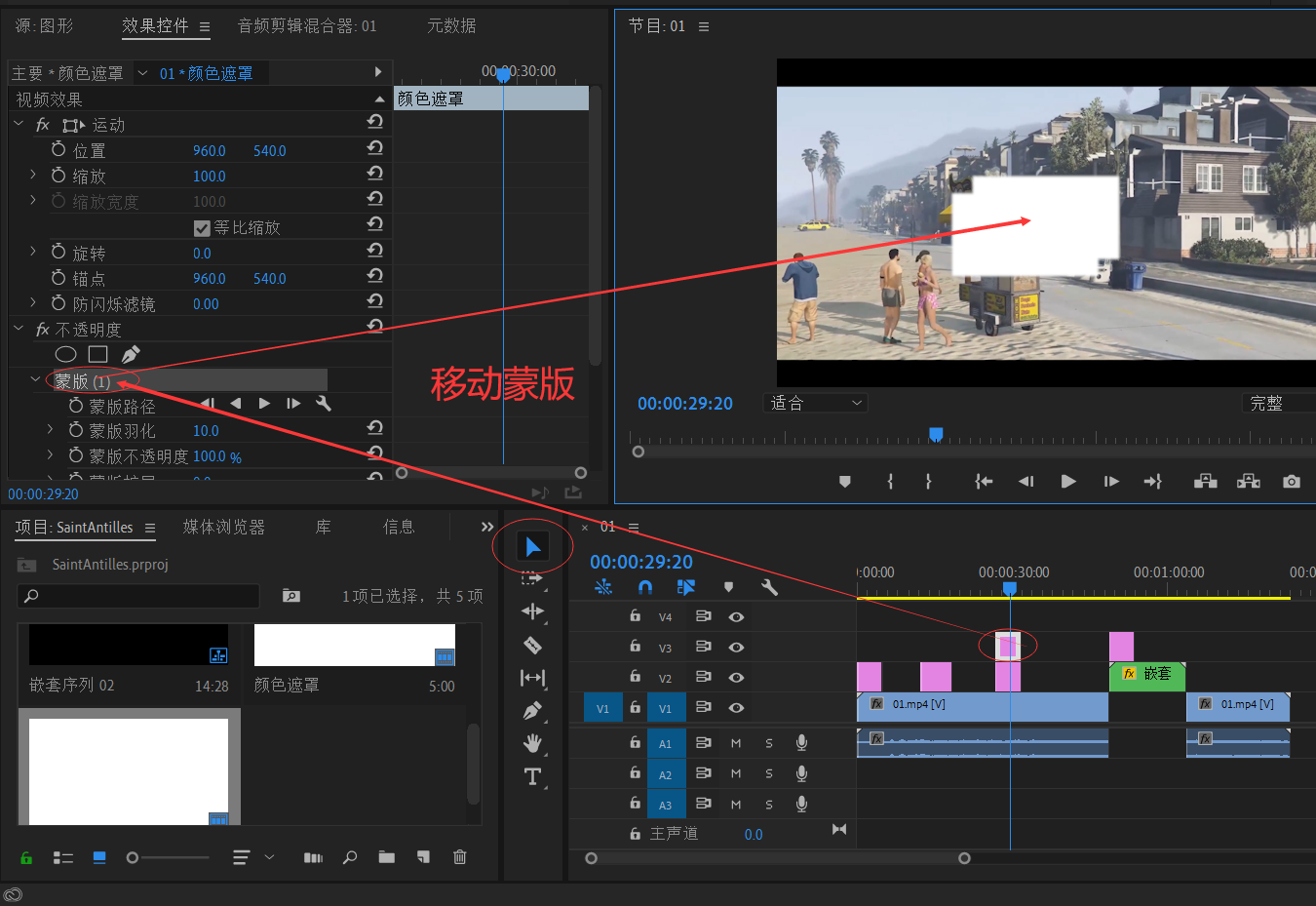Screen dimensions: 1316x906
Task: Adjust the project thumbnail zoom slider
Action: tap(133, 857)
